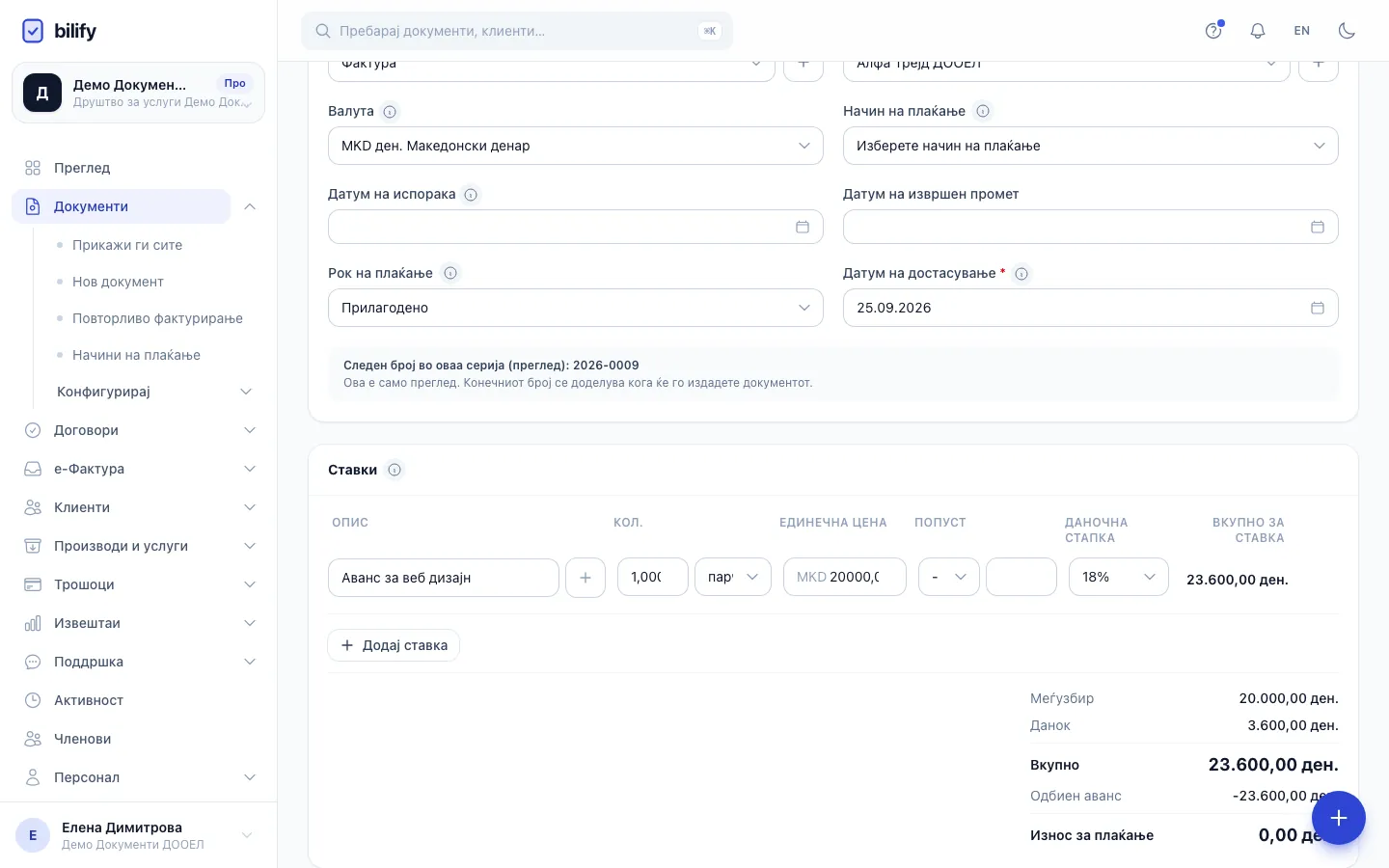Screen dimensions: 1389x868
Task: Collapse the Документи sidebar section
Action: point(250,206)
